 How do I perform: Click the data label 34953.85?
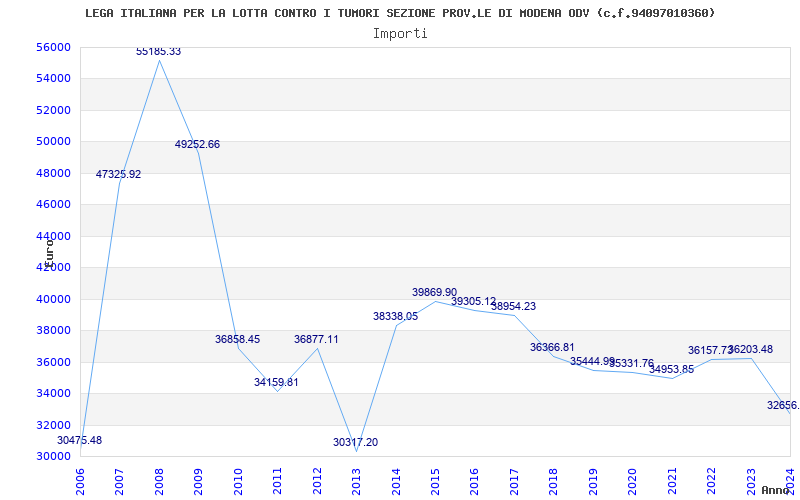(x=671, y=369)
